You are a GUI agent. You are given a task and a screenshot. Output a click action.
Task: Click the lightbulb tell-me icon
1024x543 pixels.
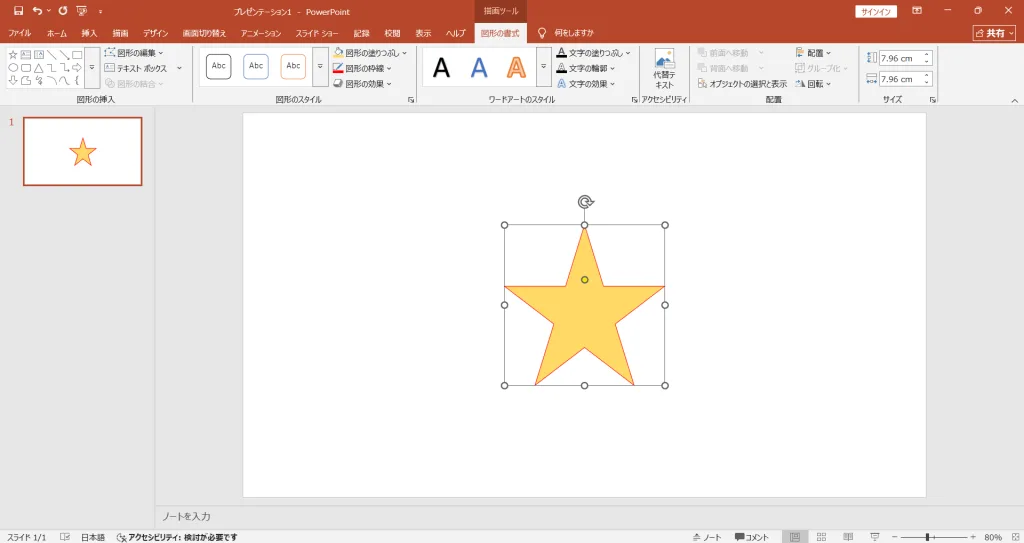click(541, 33)
